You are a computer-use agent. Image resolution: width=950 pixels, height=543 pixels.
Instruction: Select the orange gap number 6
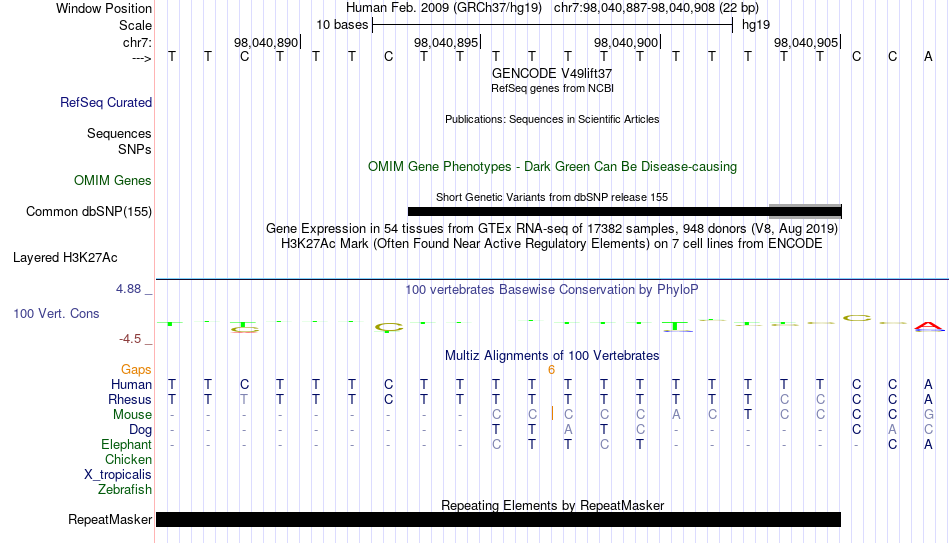pyautogui.click(x=551, y=370)
